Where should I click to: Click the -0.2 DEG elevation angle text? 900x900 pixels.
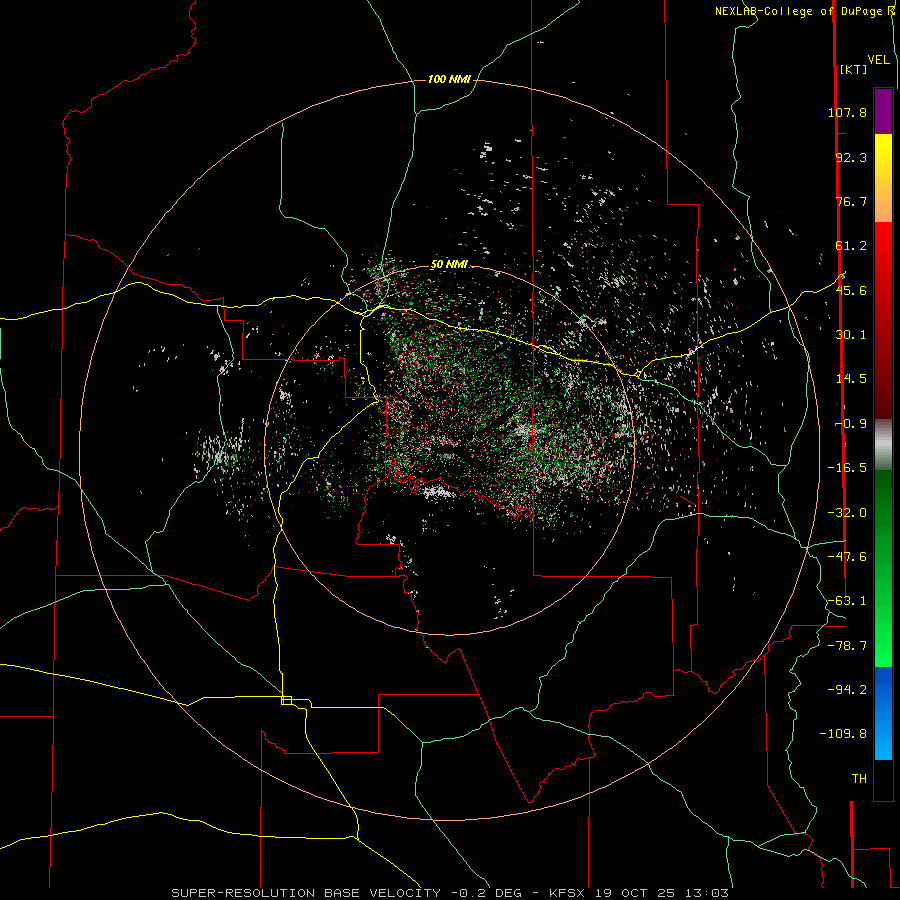tap(490, 893)
